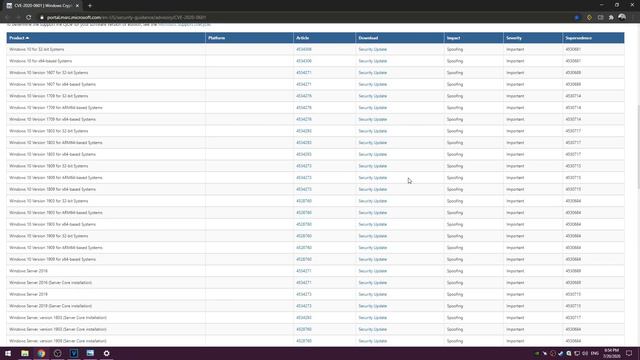Viewport: 640px width, 360px height.
Task: Open File Explorer from the taskbar
Action: (25, 353)
